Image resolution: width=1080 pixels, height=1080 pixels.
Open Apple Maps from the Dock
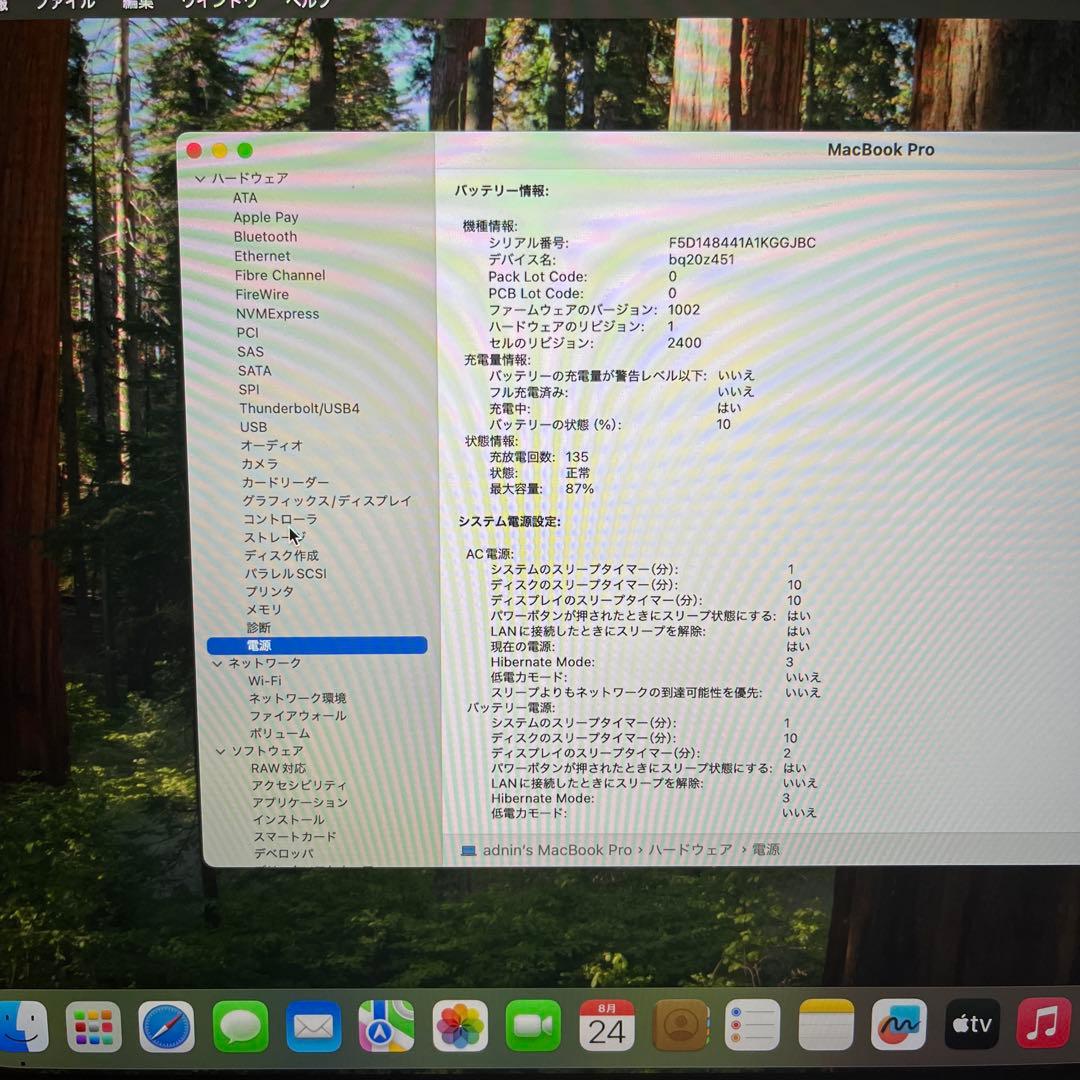tap(386, 1025)
